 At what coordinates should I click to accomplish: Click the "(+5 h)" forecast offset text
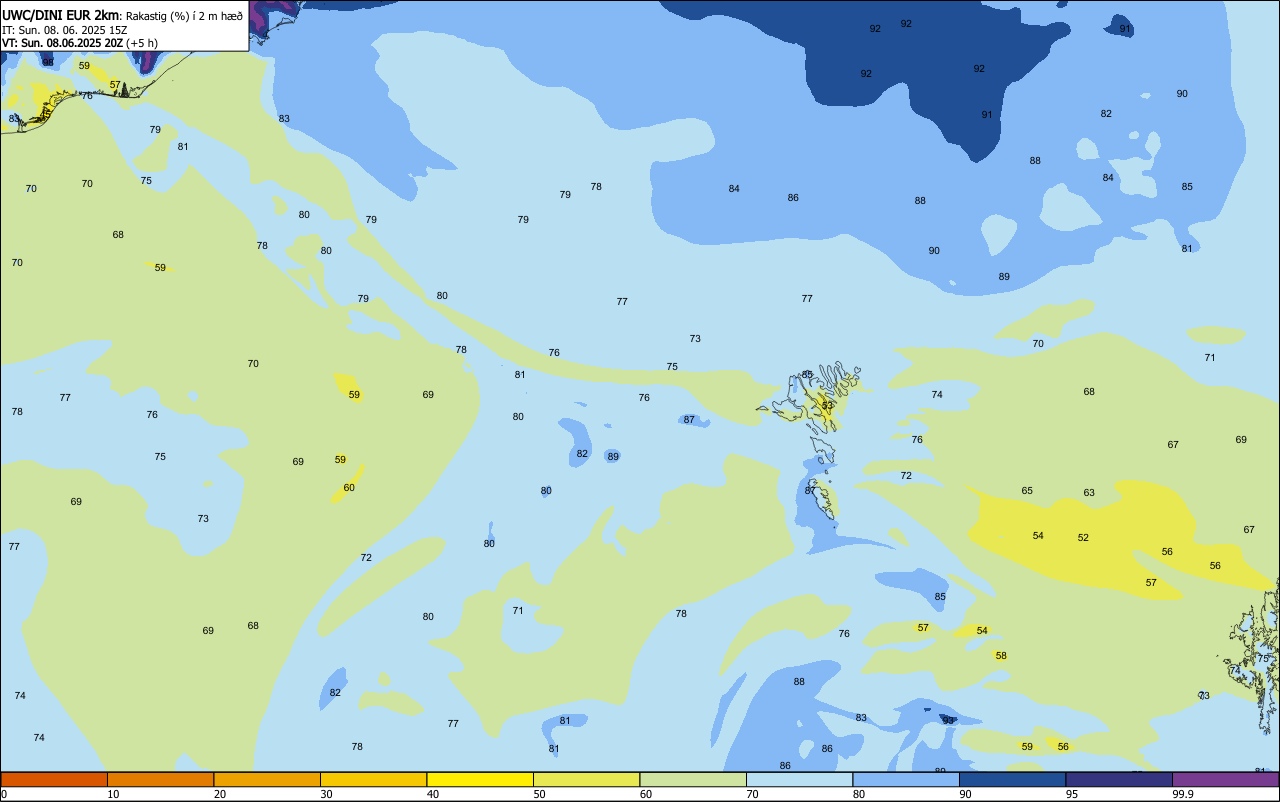[x=142, y=42]
